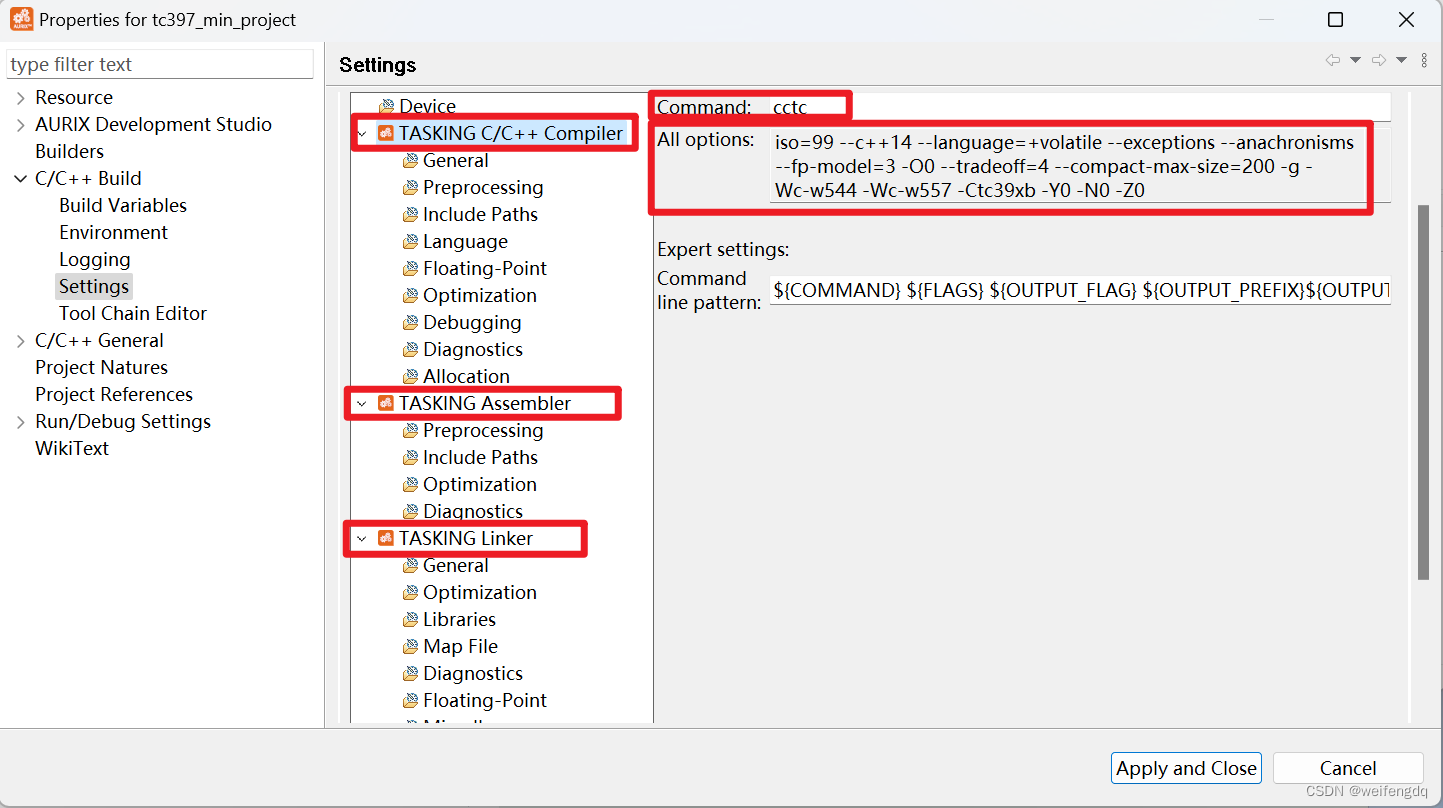
Task: Click the Include Paths icon under the compiler
Action: click(411, 214)
